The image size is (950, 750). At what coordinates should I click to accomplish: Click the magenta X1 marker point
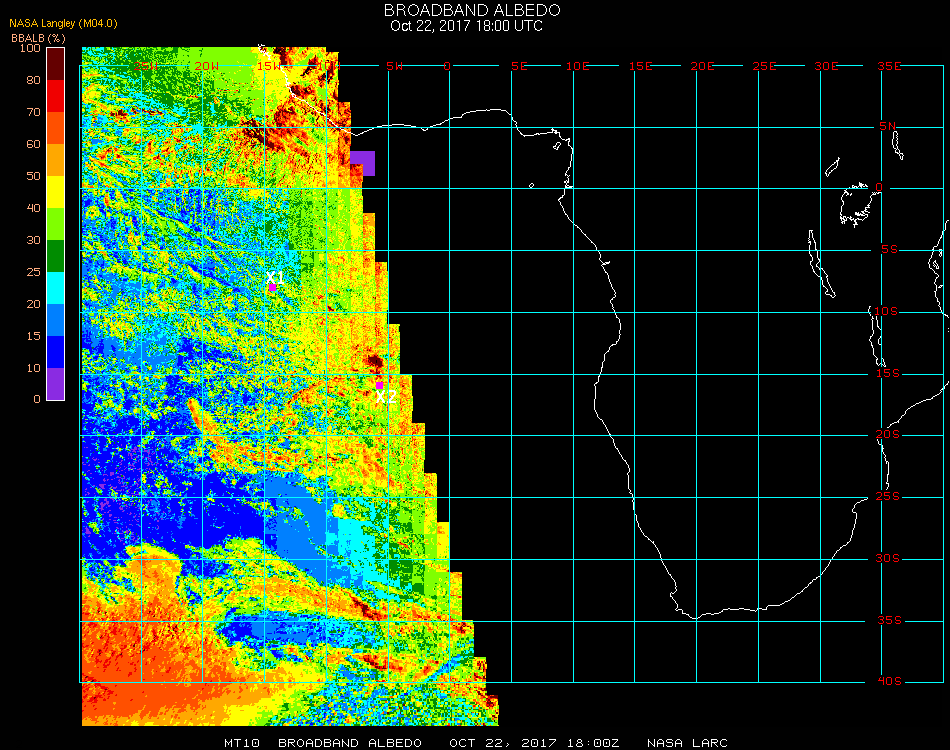pos(273,287)
